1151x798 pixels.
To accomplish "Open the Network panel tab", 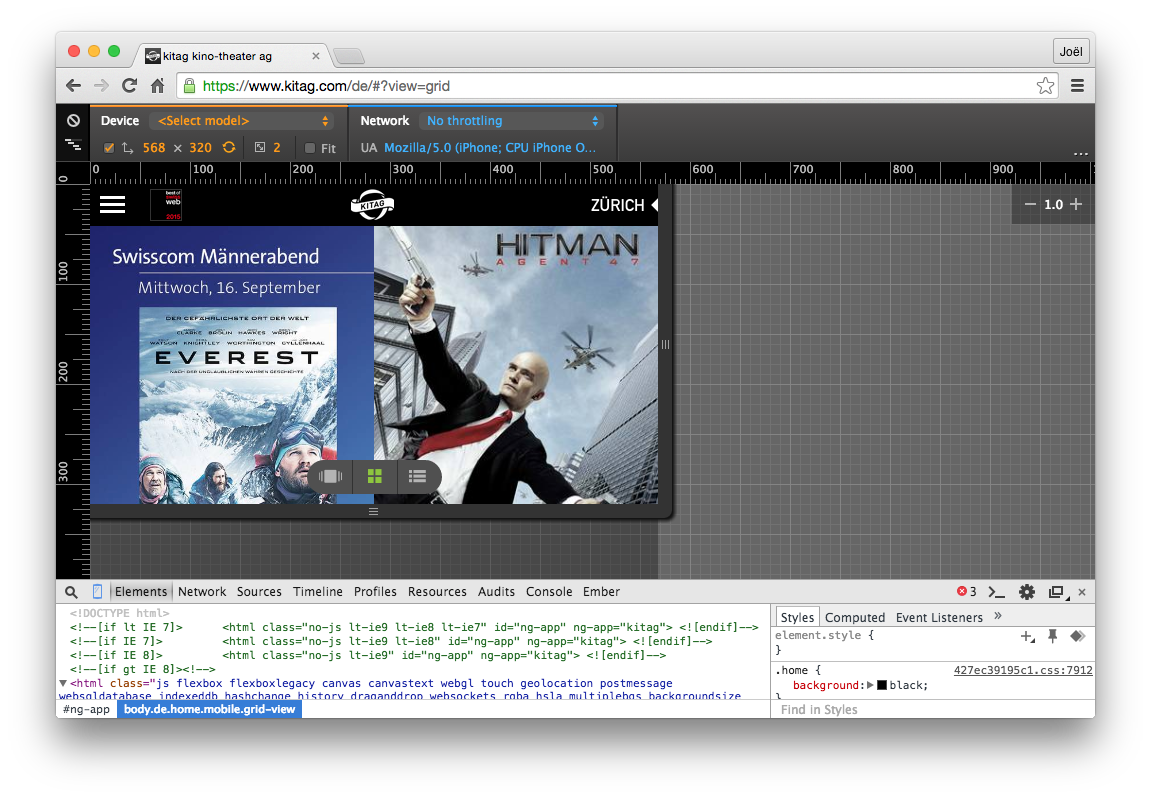I will [202, 592].
